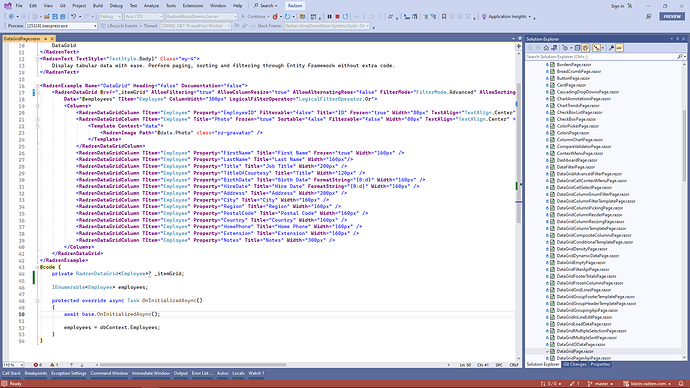The image size is (690, 388).
Task: Click the Navigate Backward icon
Action: (x=11, y=17)
